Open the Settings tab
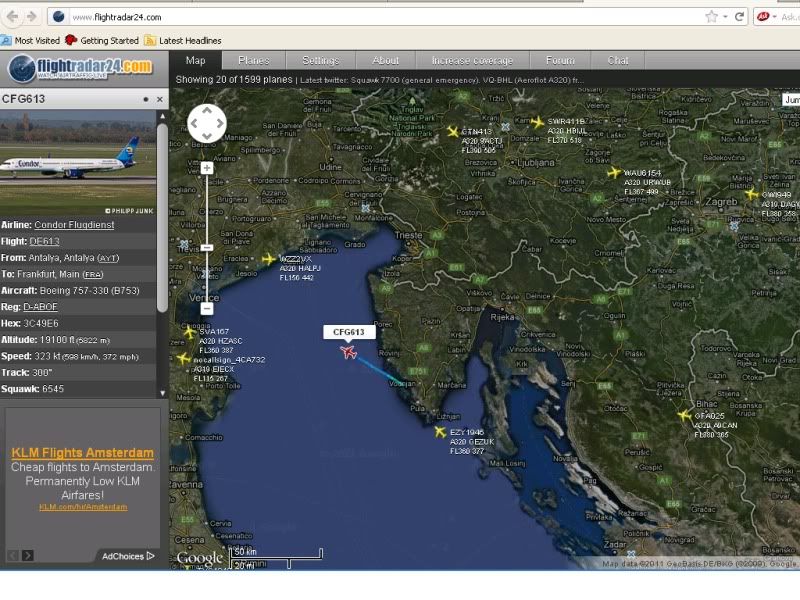The height and width of the screenshot is (600, 800). [320, 60]
